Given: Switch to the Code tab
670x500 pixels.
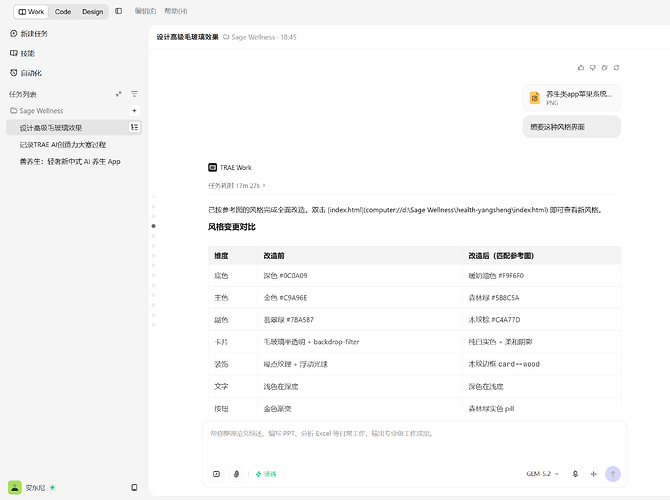Looking at the screenshot, I should click(63, 12).
